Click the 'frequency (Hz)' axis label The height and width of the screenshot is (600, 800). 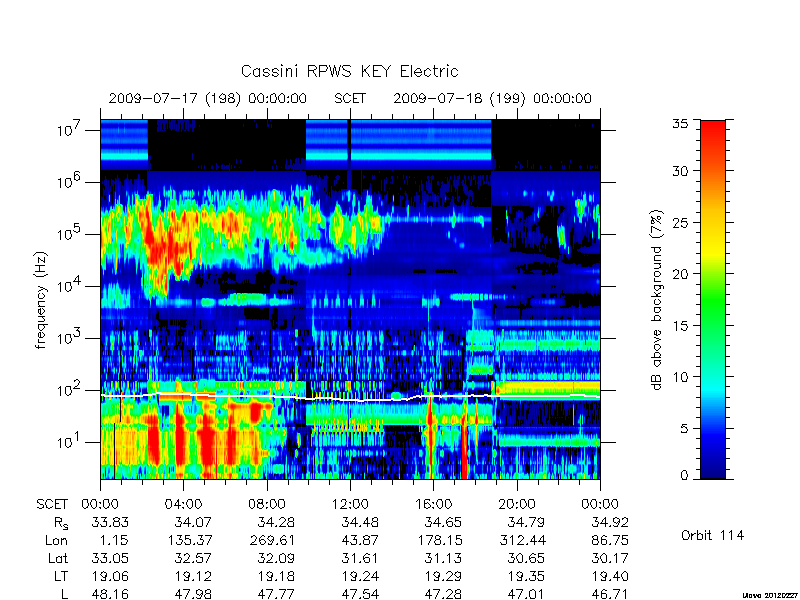[41, 300]
